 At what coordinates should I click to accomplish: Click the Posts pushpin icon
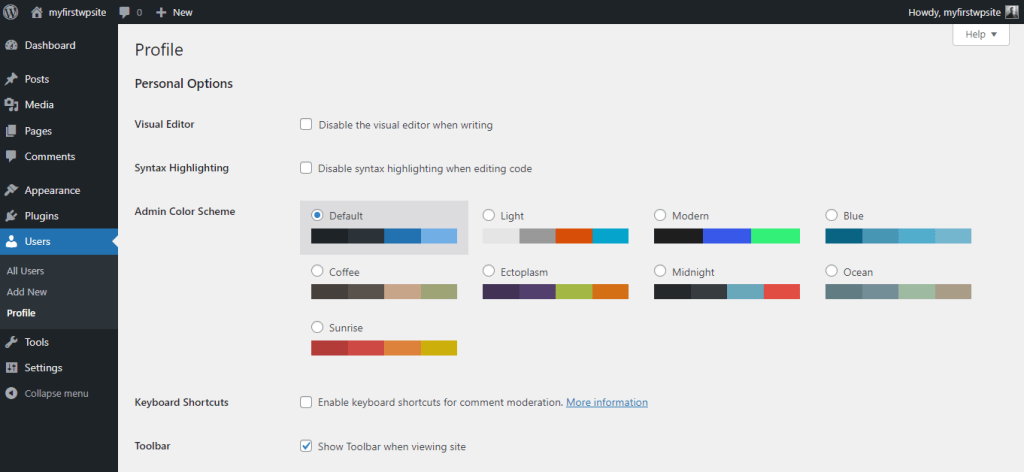tap(10, 79)
